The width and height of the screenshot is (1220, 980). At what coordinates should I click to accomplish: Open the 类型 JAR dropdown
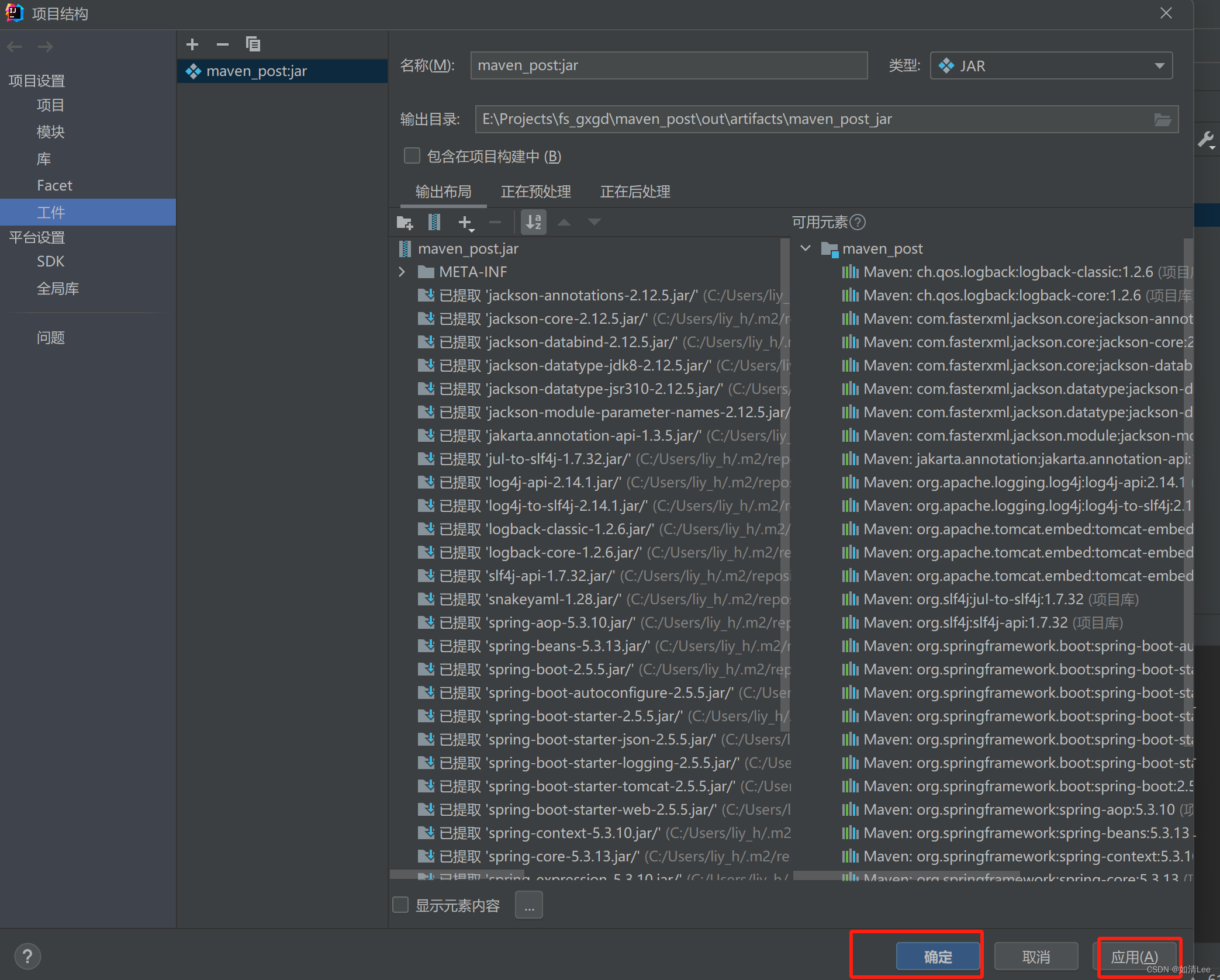click(x=1050, y=66)
